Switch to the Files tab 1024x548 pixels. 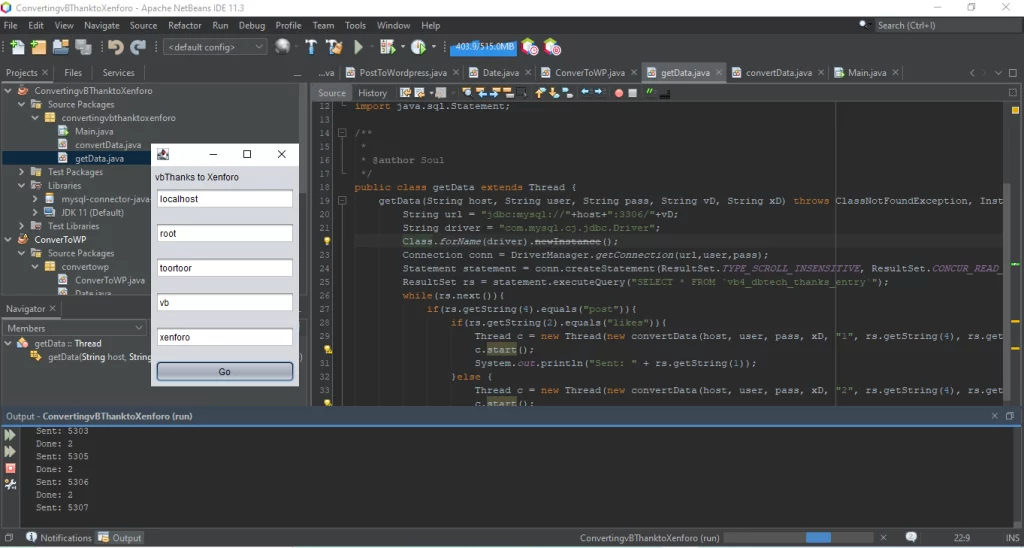point(73,73)
